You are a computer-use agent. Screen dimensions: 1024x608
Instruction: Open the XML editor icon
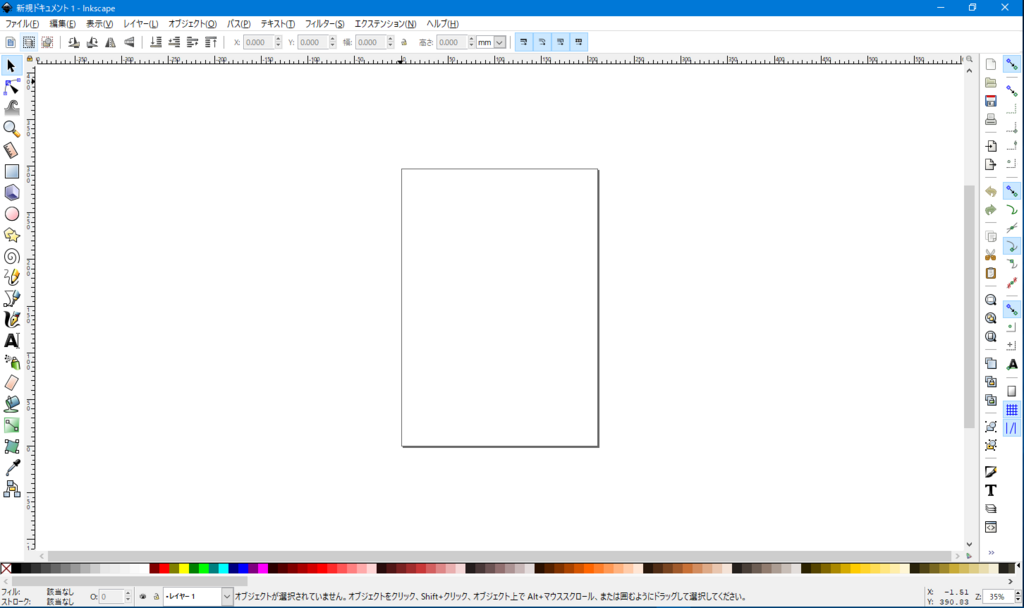click(991, 527)
